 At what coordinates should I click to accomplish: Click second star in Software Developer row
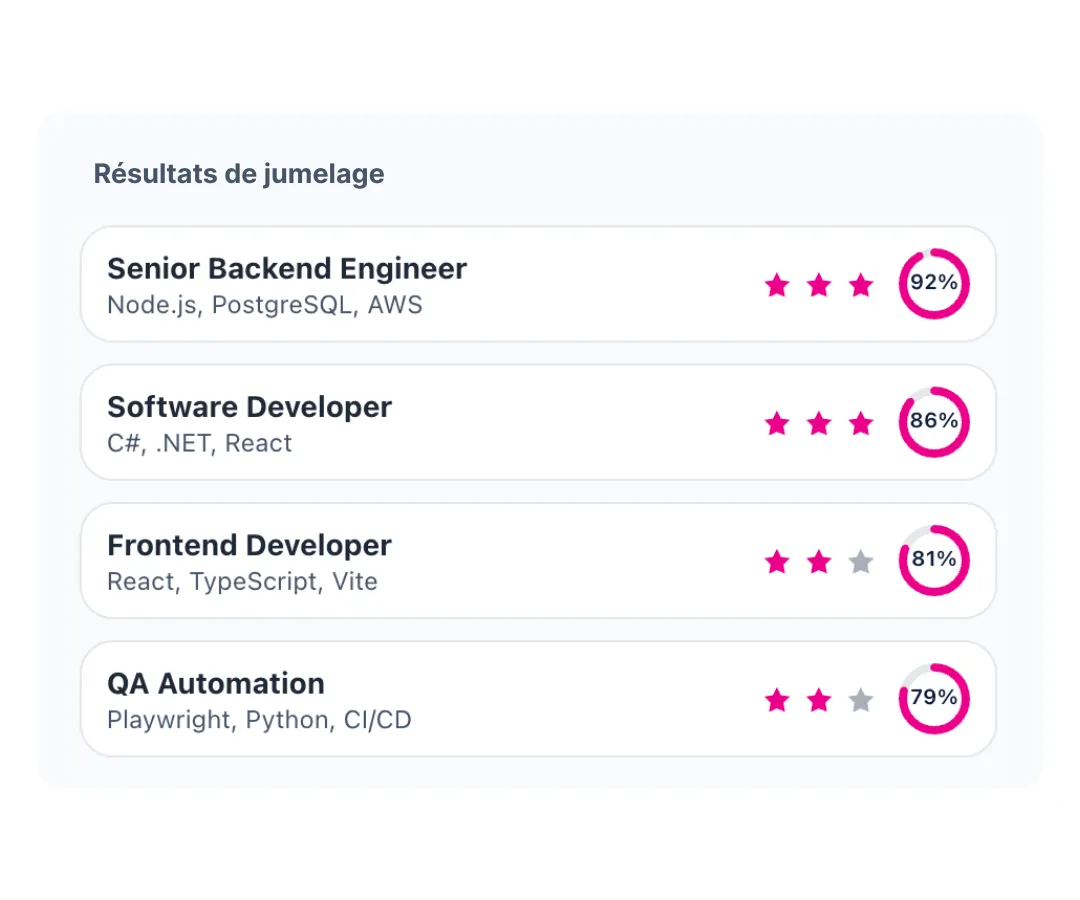[x=819, y=423]
